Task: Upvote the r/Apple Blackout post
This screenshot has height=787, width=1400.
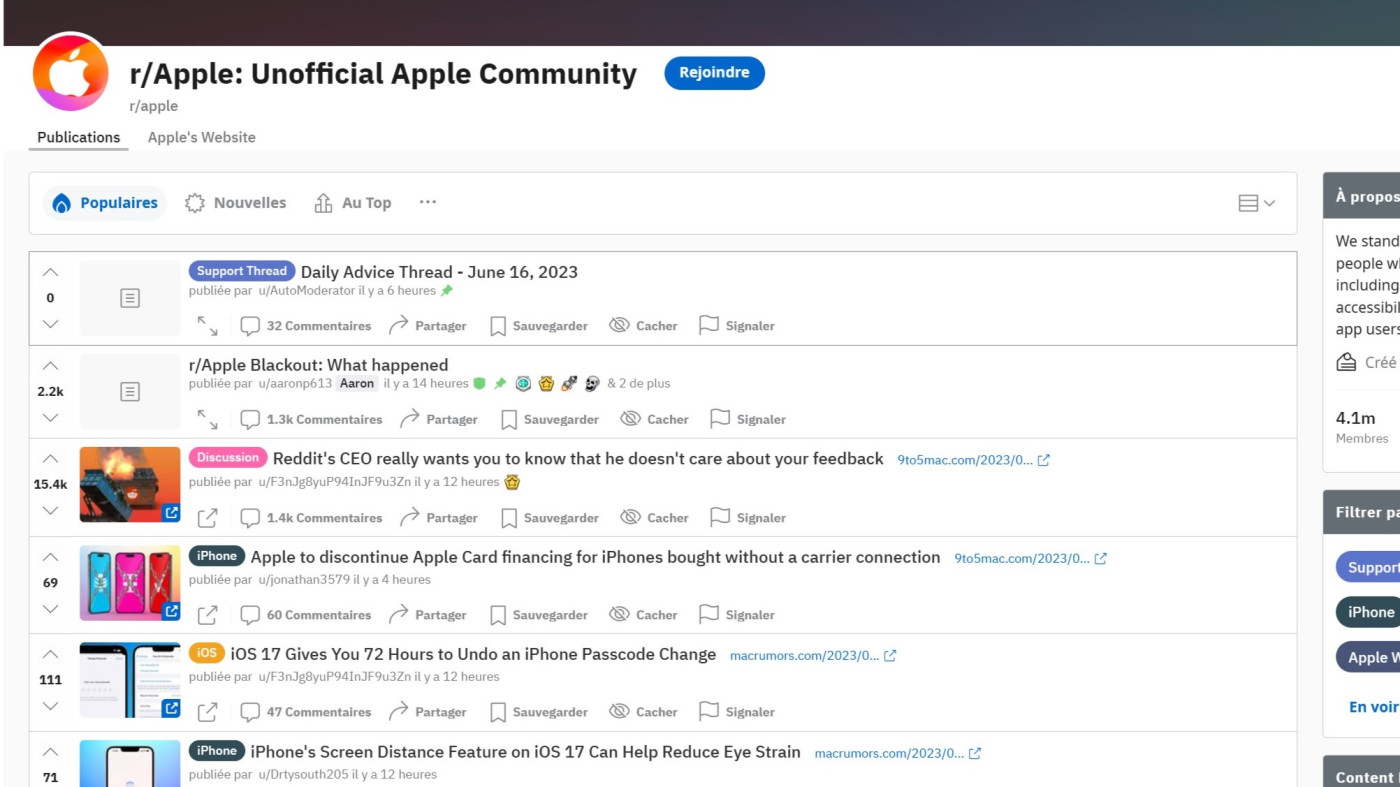Action: 50,366
